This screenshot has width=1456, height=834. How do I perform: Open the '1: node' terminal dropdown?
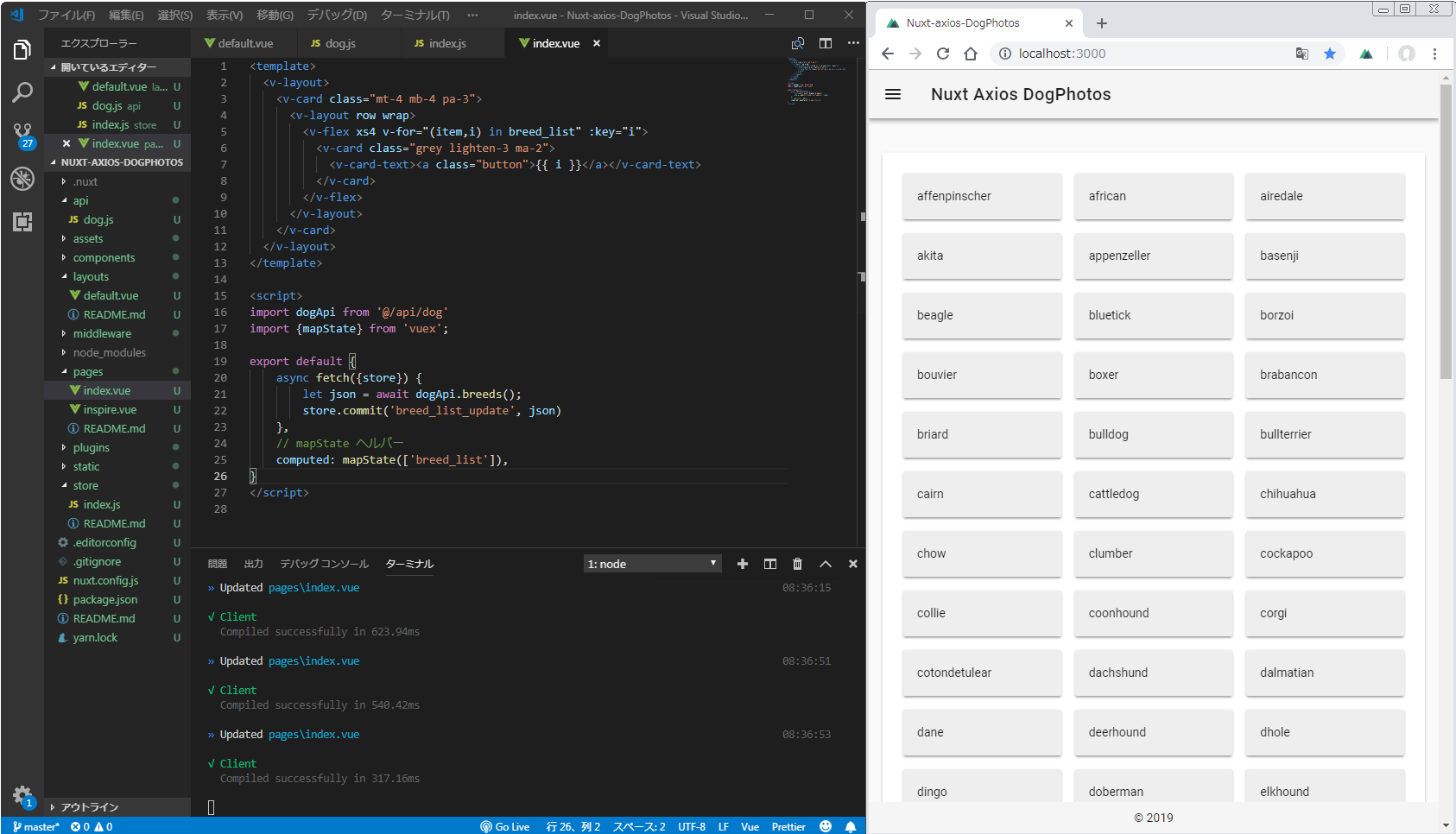pyautogui.click(x=652, y=564)
